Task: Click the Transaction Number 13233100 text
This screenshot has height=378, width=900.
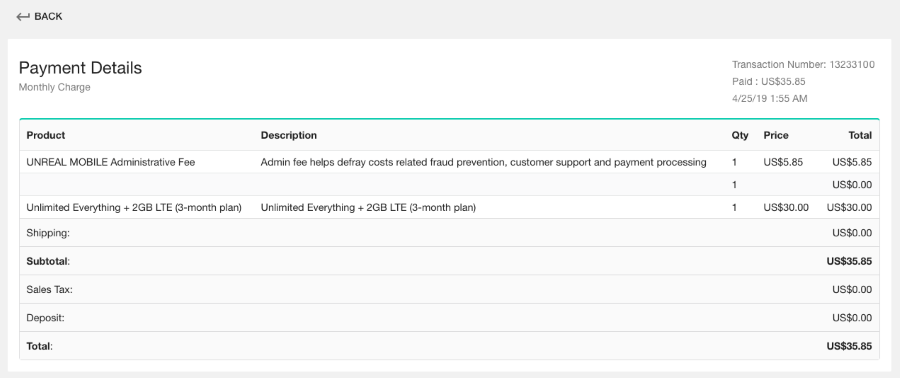Action: point(803,65)
